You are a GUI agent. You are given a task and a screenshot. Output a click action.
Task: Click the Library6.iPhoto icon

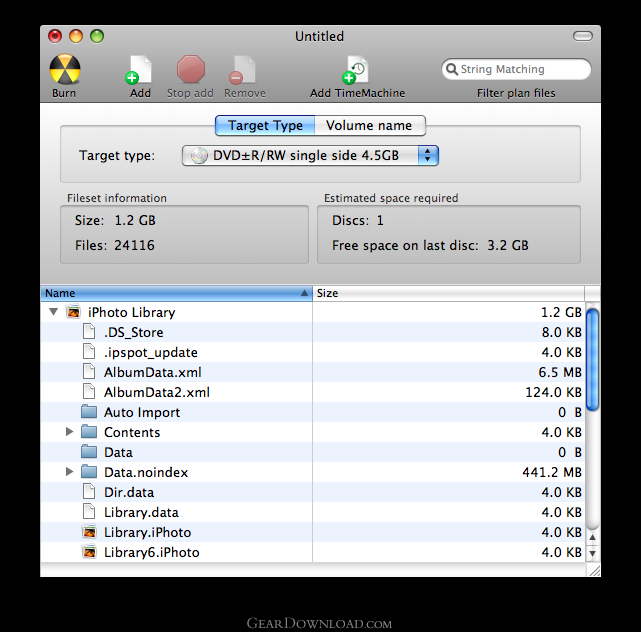89,552
